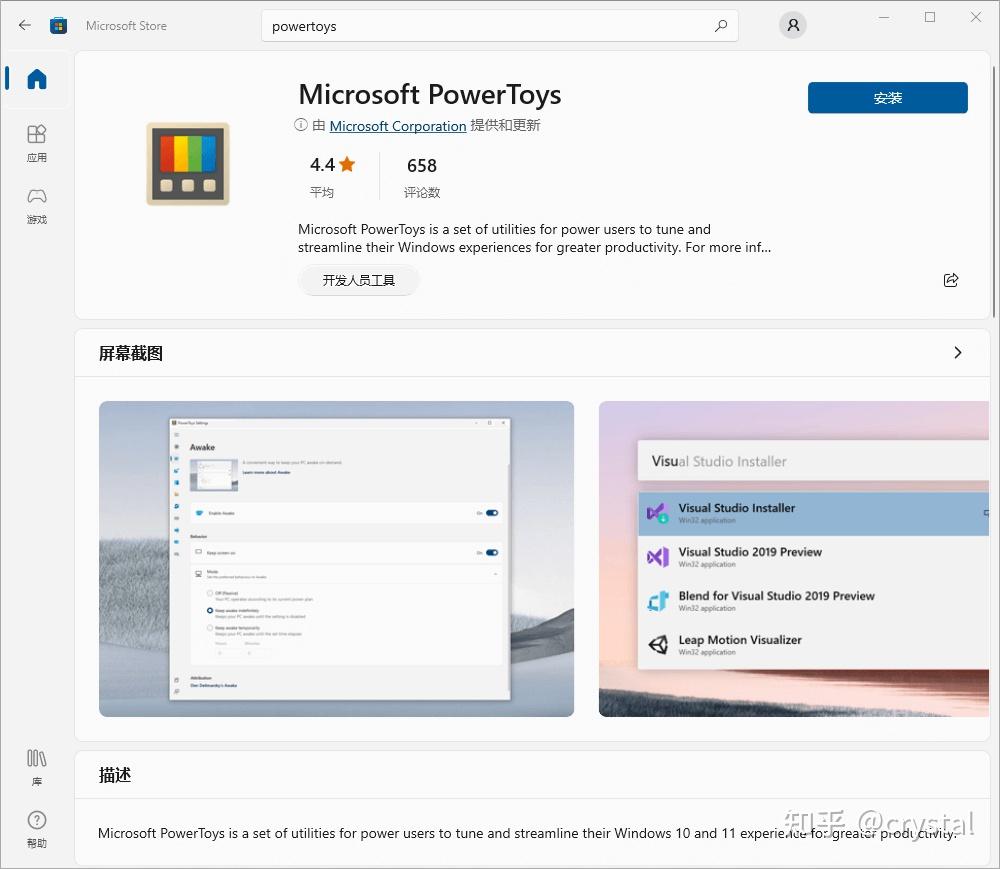
Task: Click the Microsoft Store logo
Action: 59,25
